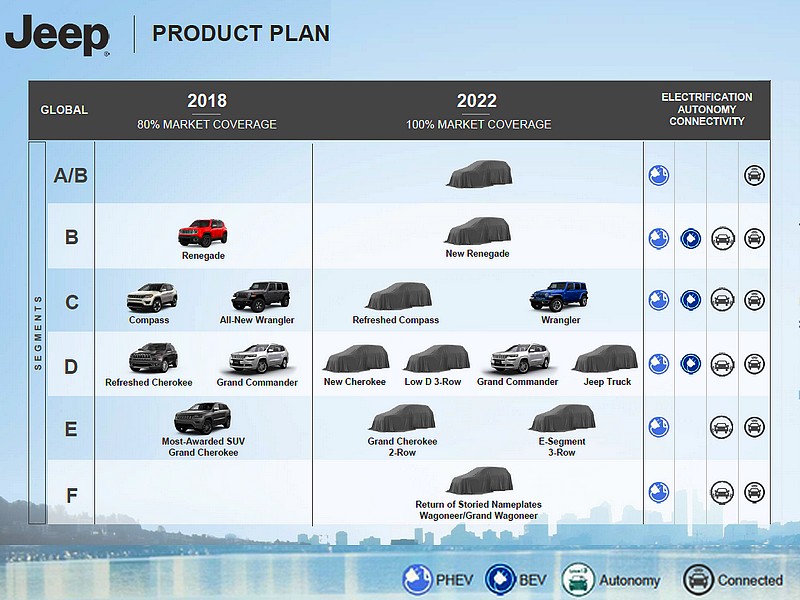Select the covered New Cherokee vehicle

pyautogui.click(x=356, y=358)
